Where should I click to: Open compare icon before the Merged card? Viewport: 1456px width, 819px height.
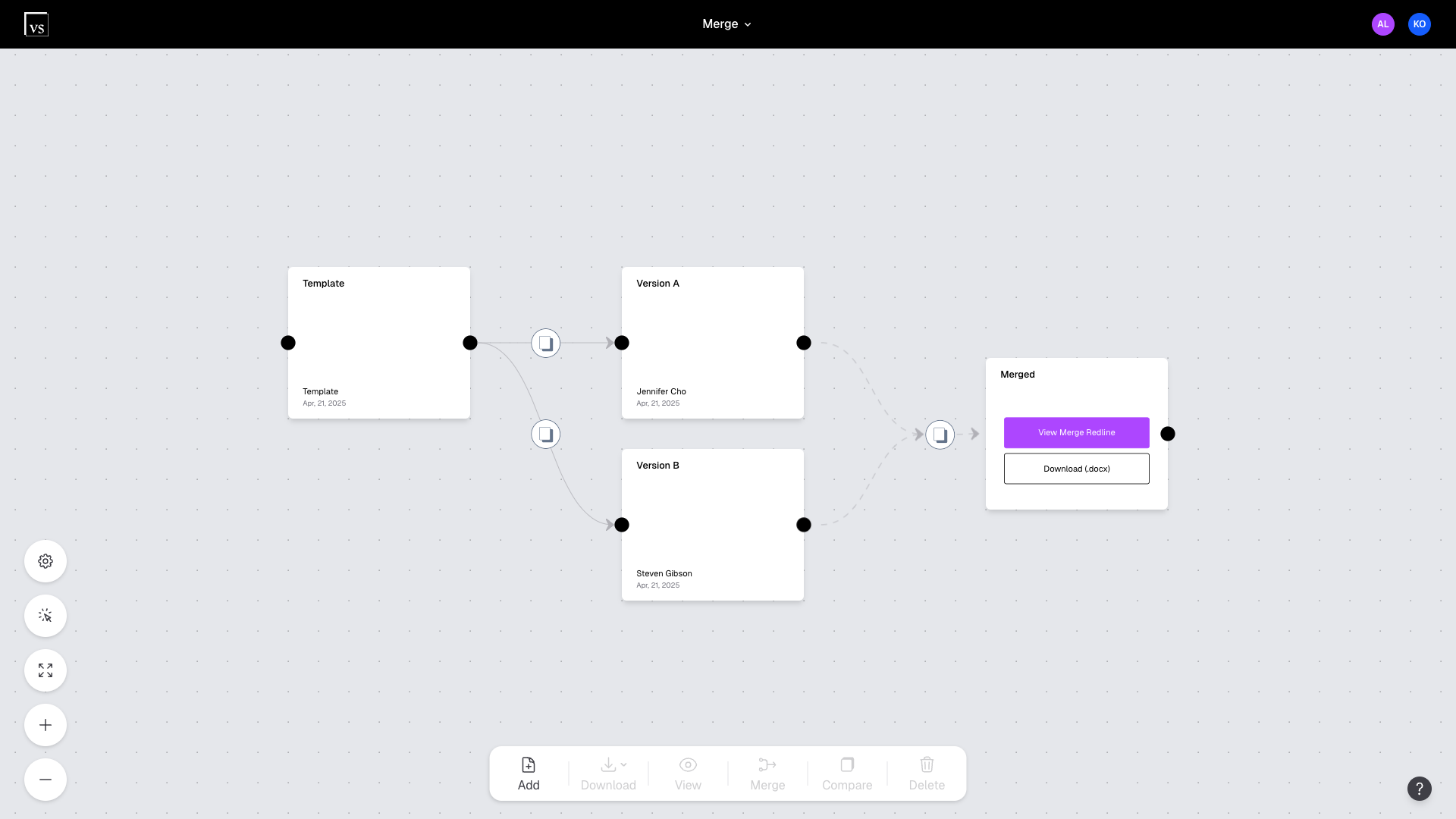[x=940, y=435]
